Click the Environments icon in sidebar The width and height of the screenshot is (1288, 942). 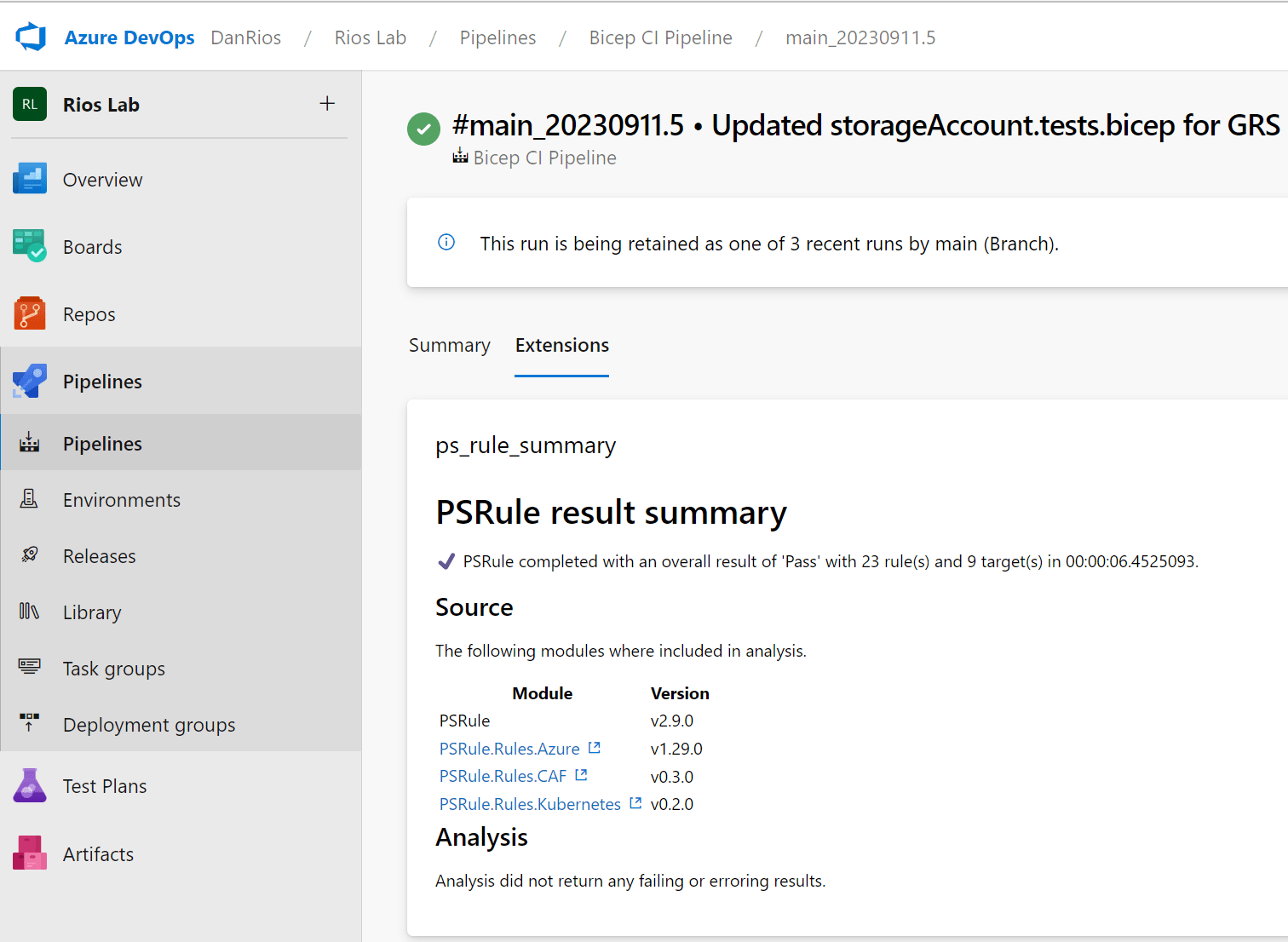pos(30,499)
